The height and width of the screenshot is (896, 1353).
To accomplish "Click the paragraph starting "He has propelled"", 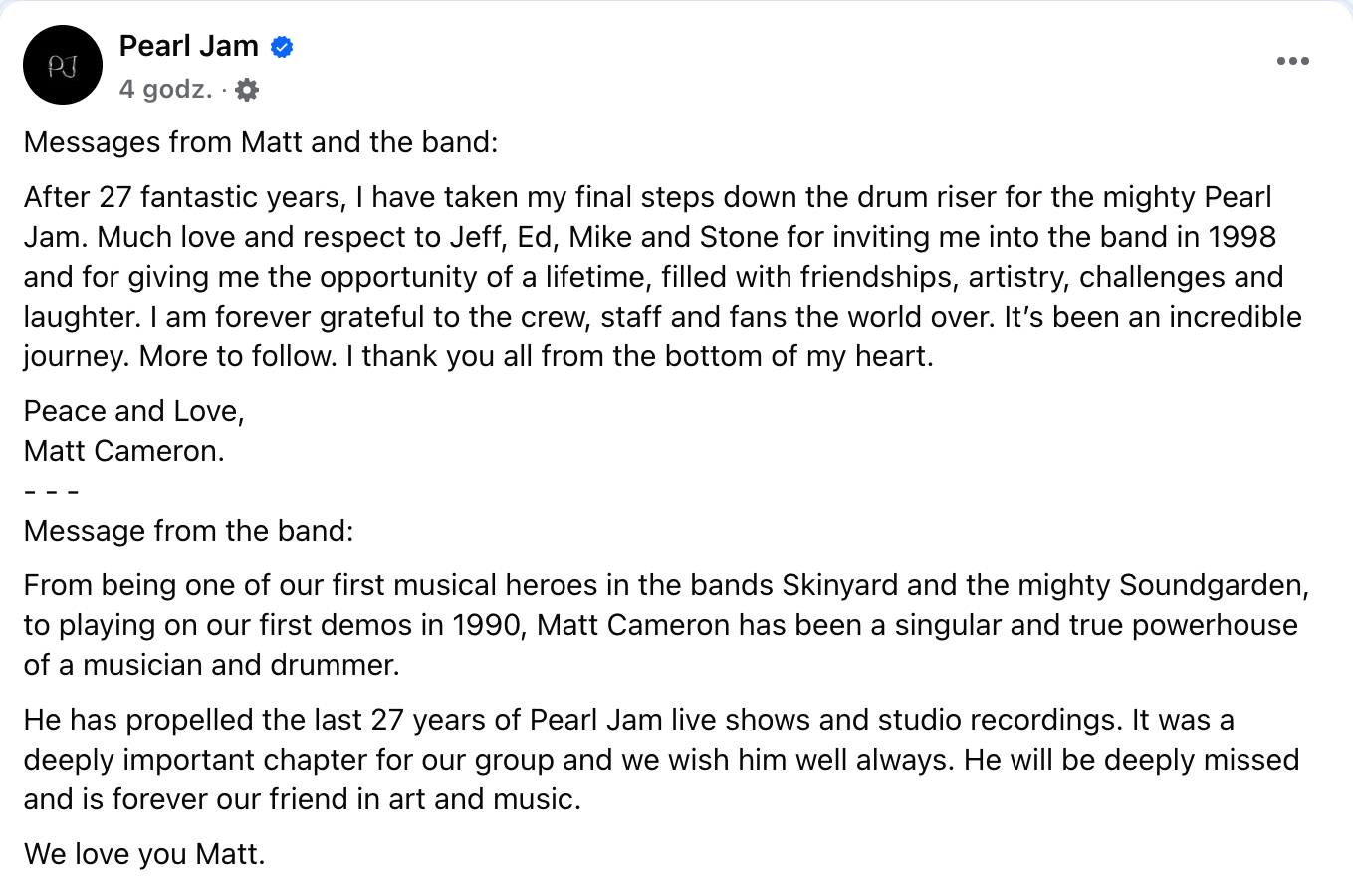I will (657, 760).
